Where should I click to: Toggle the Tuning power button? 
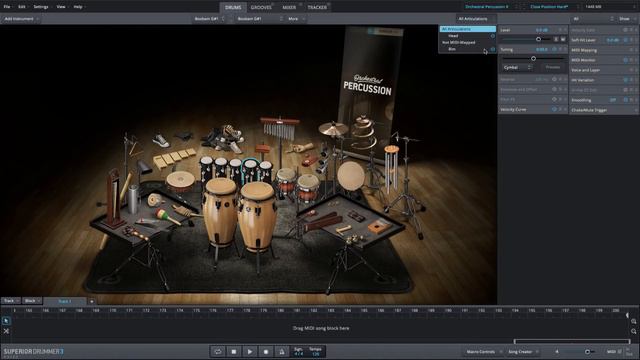[554, 49]
